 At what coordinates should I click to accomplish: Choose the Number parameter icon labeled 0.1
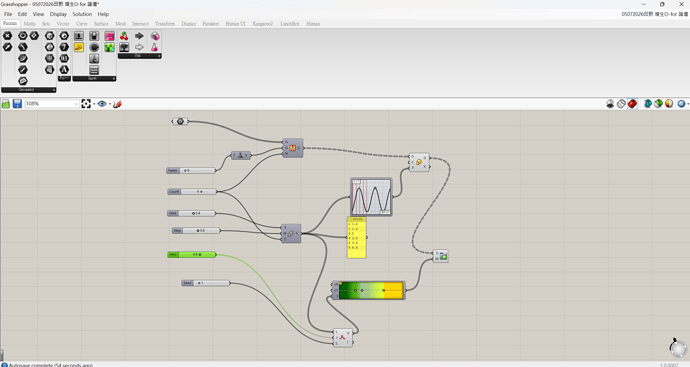64,59
